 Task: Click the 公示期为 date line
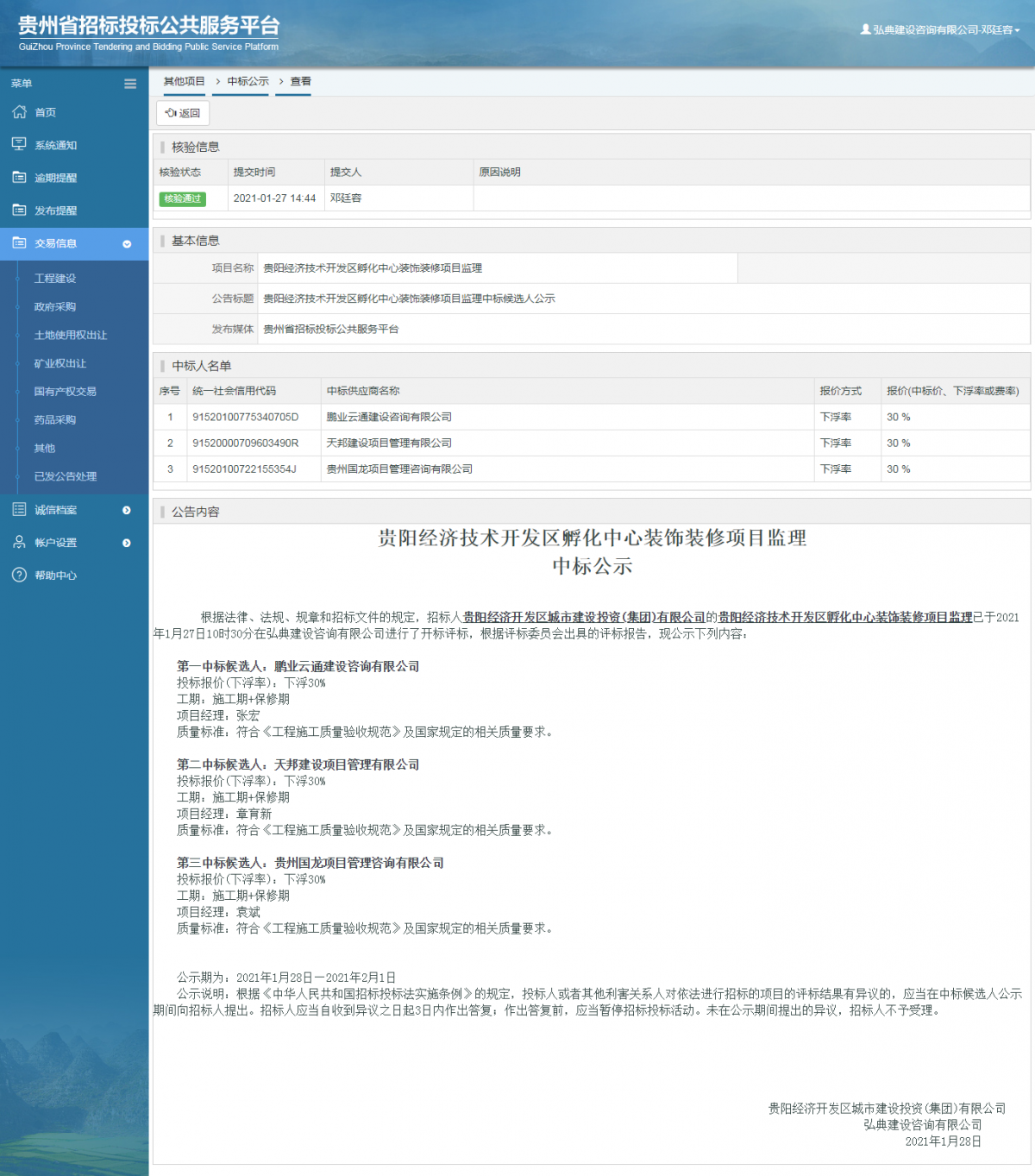pyautogui.click(x=286, y=978)
